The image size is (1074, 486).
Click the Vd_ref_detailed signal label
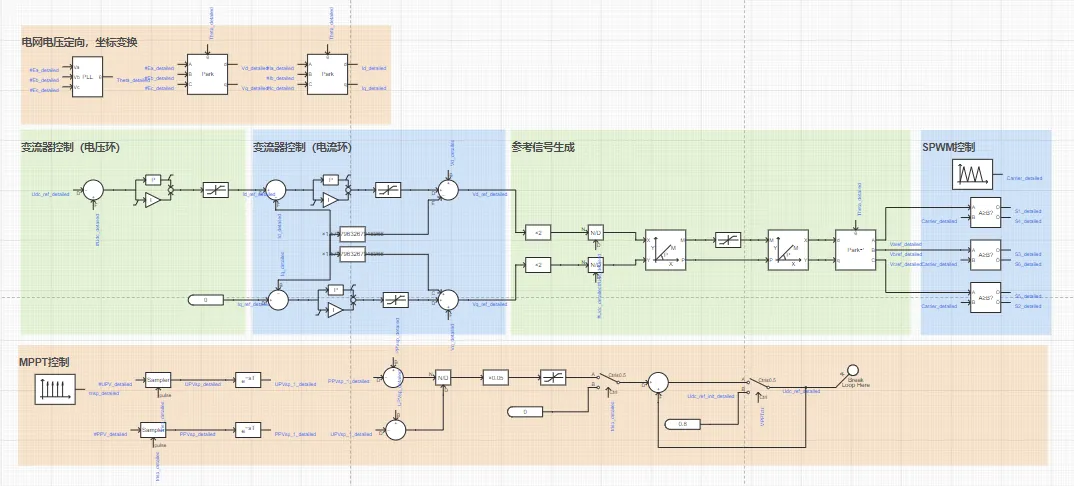(490, 194)
